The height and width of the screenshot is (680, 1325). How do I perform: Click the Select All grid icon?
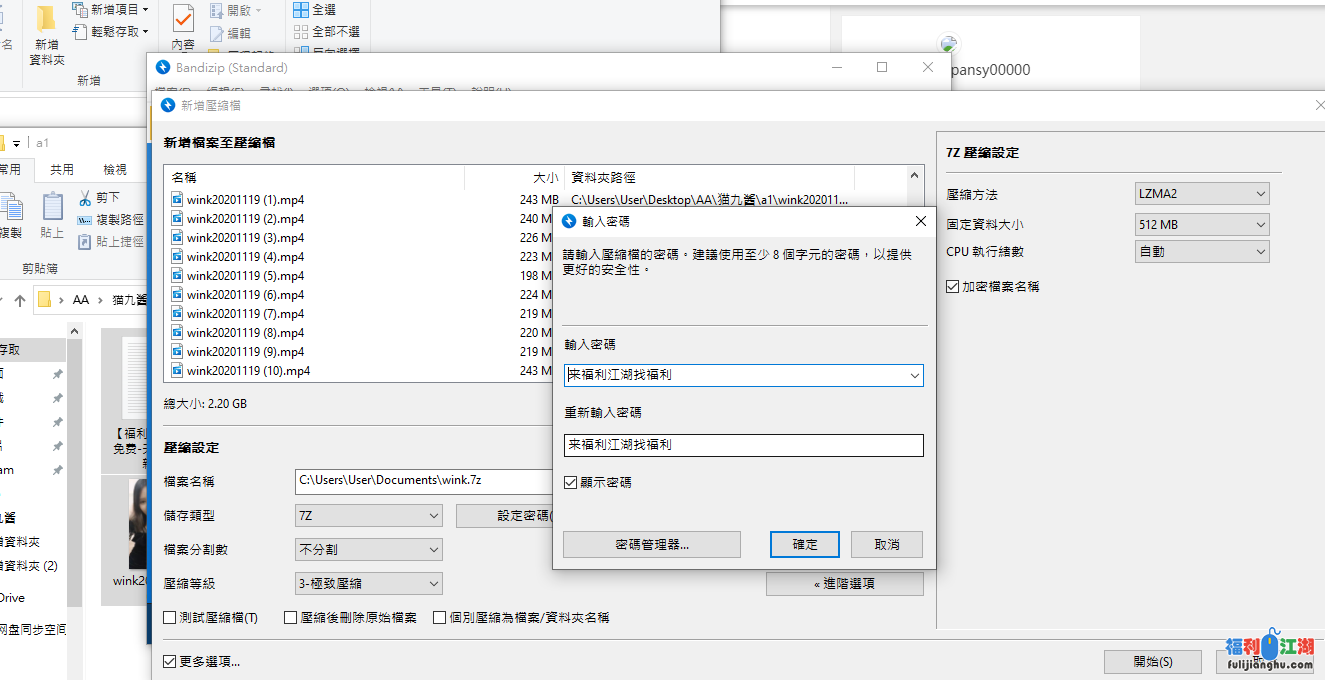point(301,9)
